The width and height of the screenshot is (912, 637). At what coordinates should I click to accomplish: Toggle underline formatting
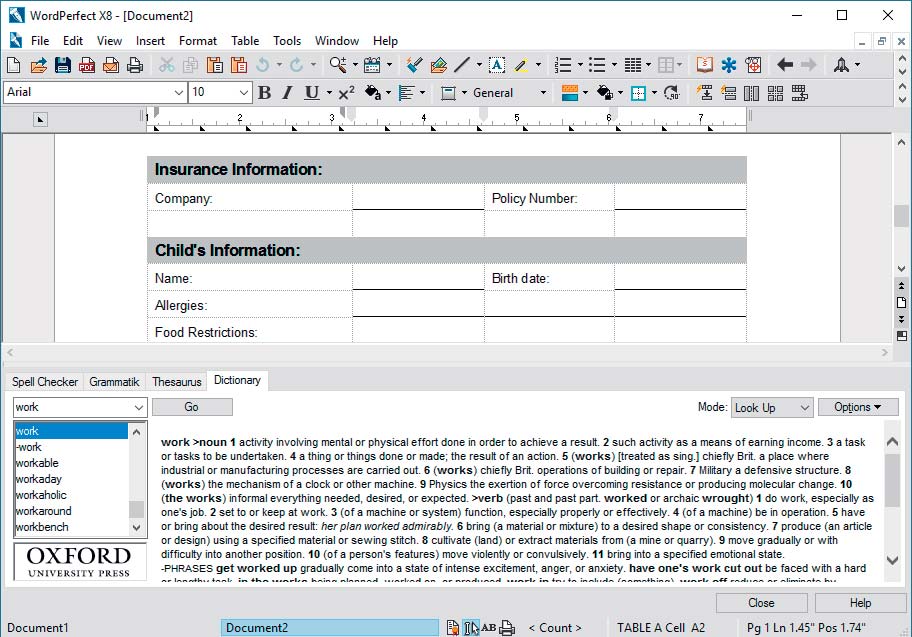pyautogui.click(x=312, y=93)
